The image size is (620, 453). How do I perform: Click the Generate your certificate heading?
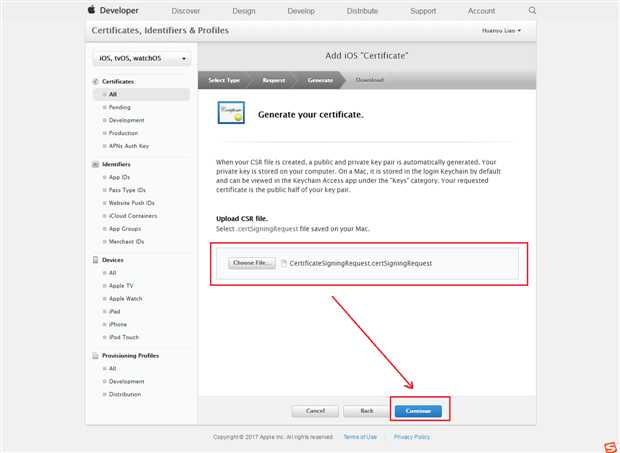310,115
